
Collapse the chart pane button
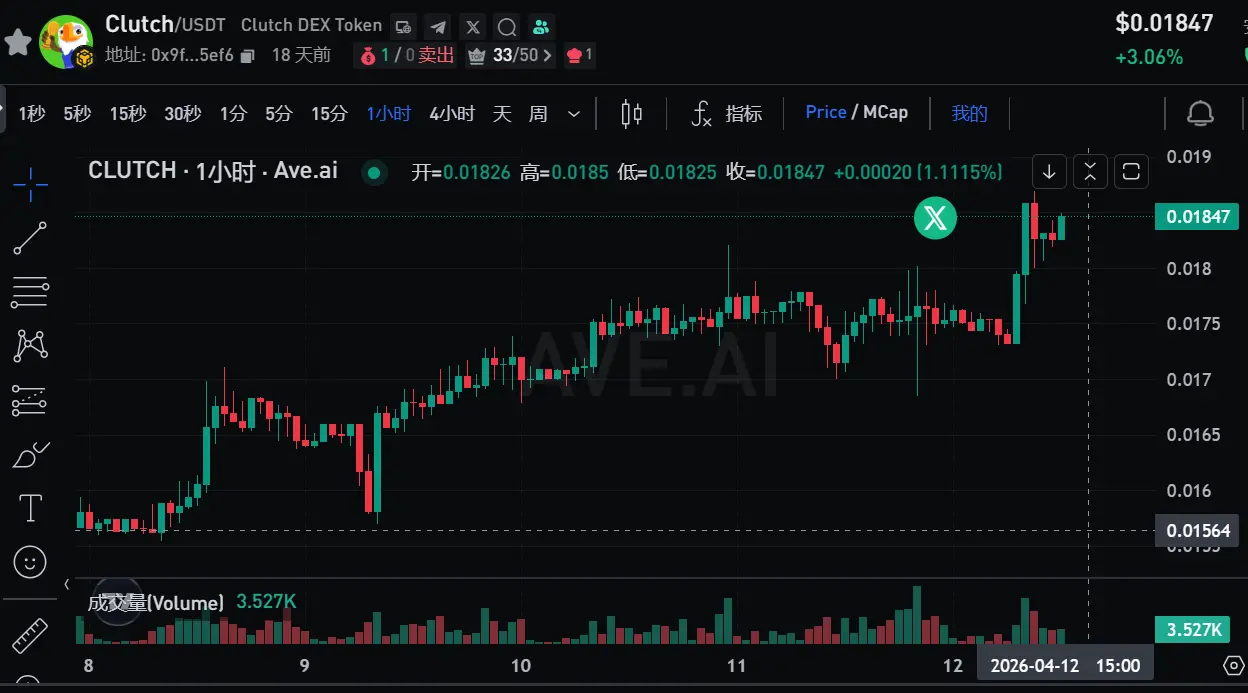[x=1090, y=172]
